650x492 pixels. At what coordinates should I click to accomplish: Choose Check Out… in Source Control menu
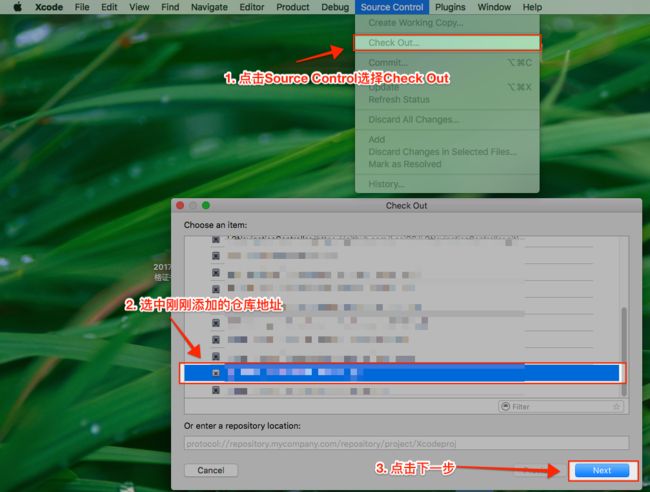[x=447, y=43]
